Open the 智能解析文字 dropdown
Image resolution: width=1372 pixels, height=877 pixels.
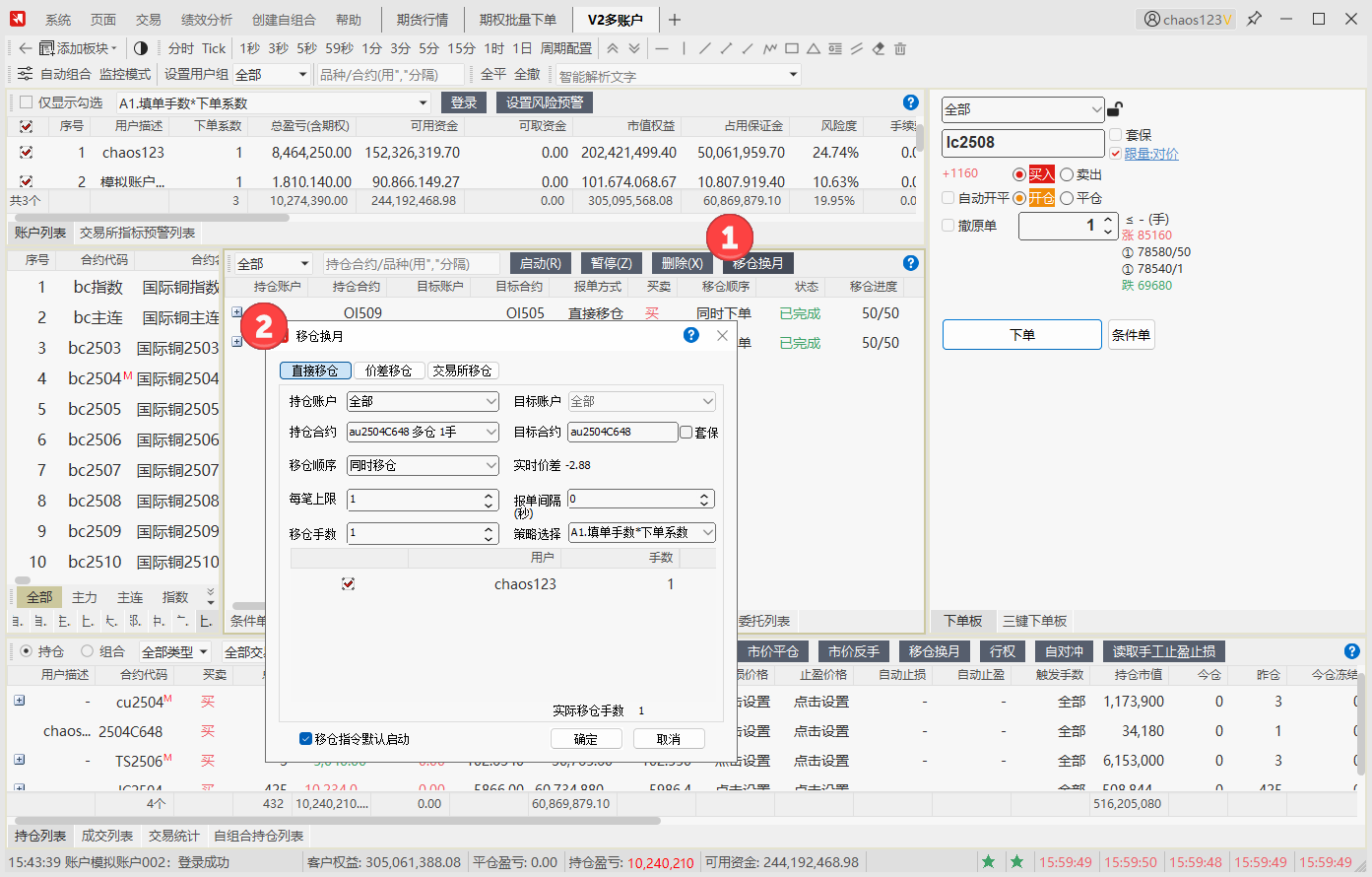pos(678,75)
